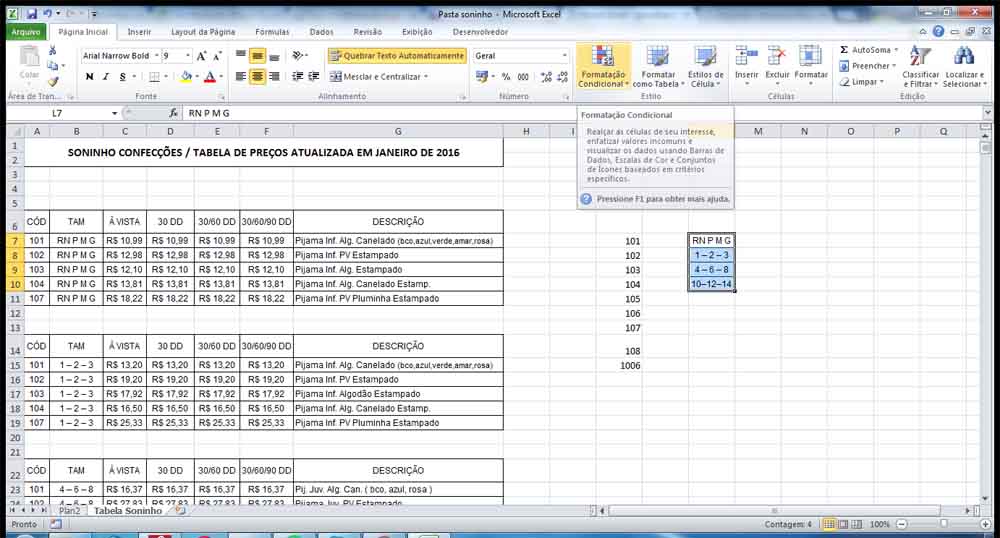
Task: Click the Undo icon in quick access toolbar
Action: pos(47,13)
